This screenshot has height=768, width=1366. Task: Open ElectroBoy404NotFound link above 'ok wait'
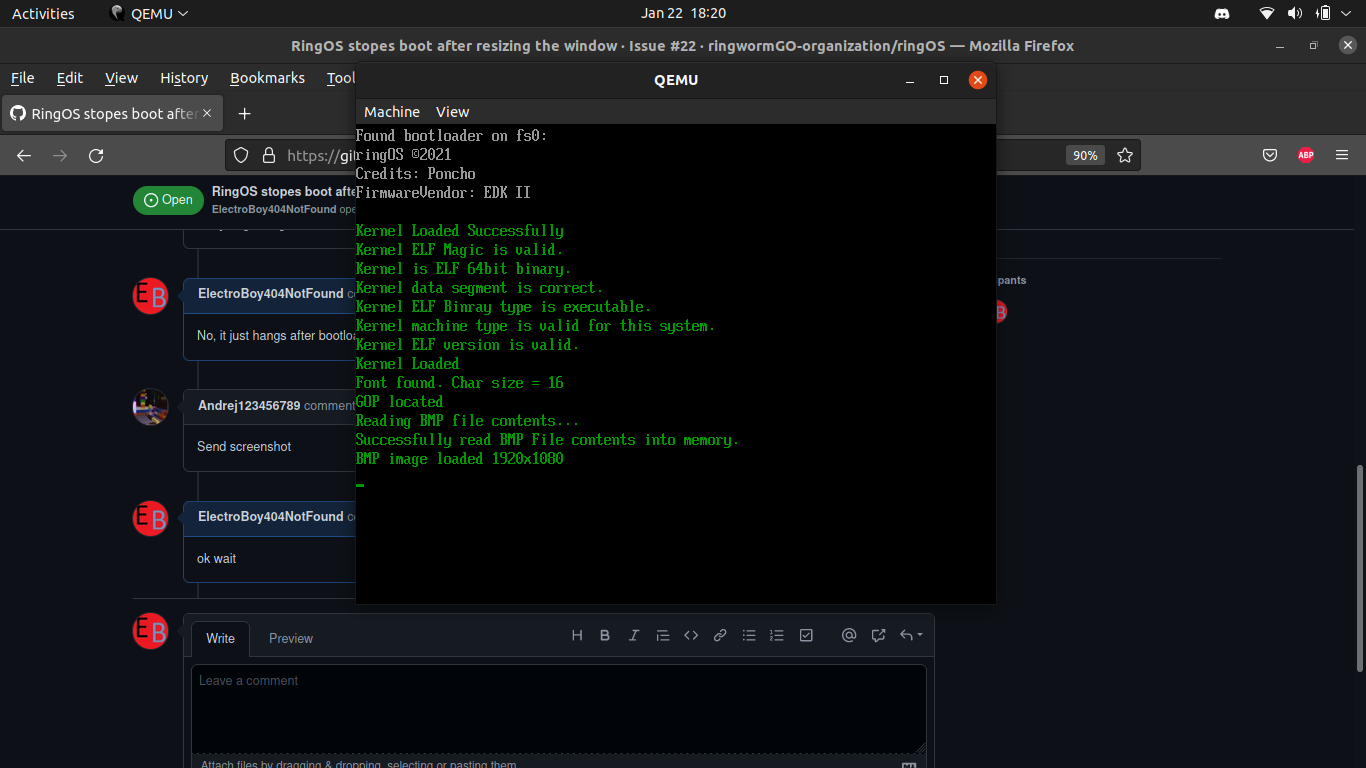click(x=270, y=516)
